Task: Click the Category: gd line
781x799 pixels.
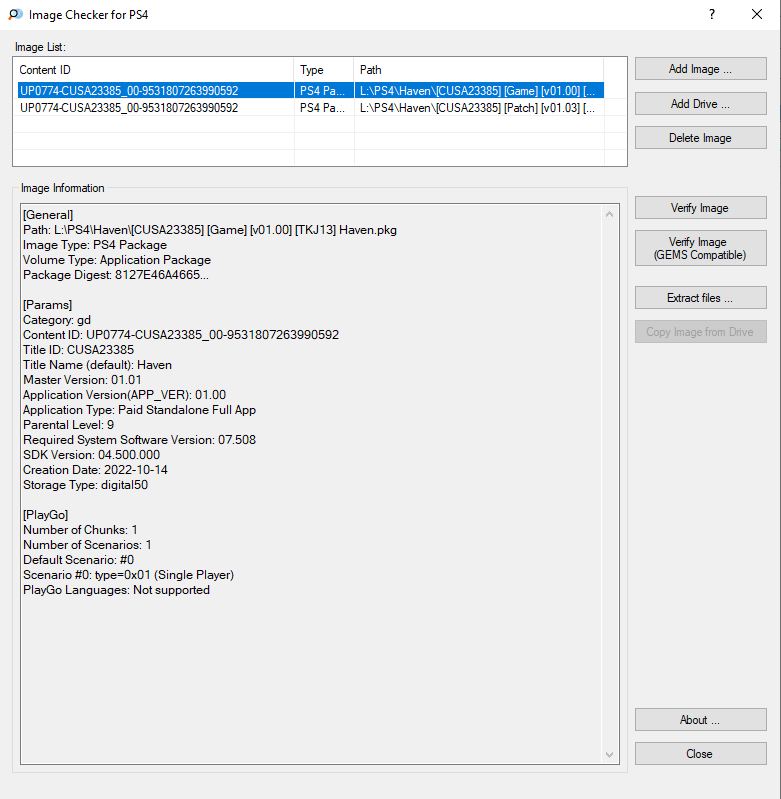Action: tap(57, 320)
